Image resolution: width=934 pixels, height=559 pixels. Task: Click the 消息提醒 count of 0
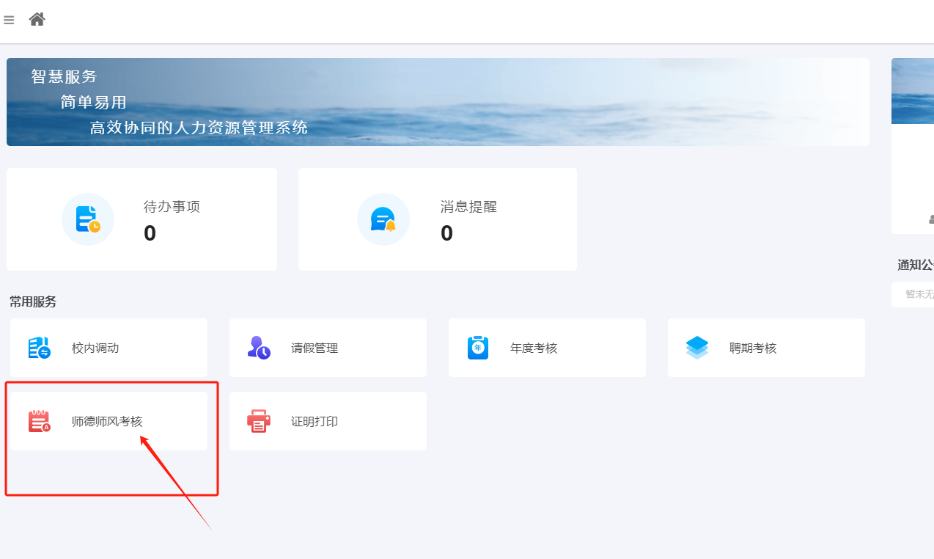[x=446, y=233]
